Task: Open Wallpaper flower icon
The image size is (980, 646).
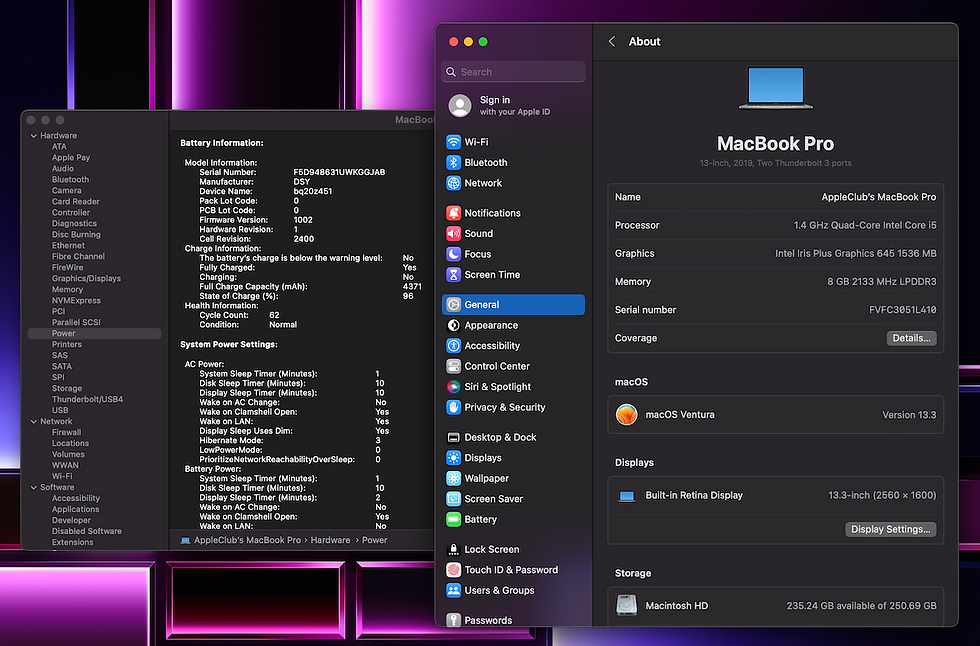Action: click(x=453, y=479)
